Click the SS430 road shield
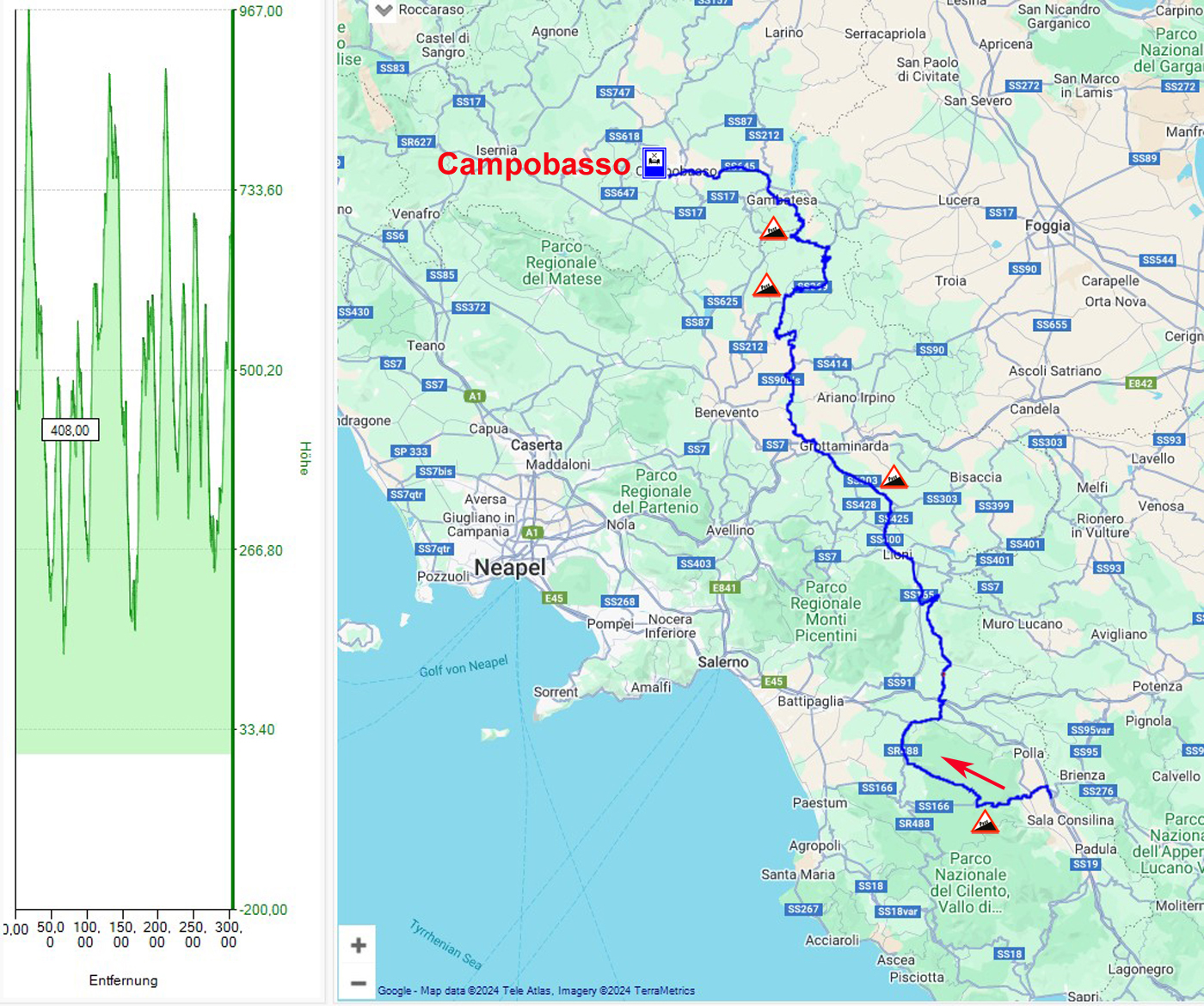The image size is (1204, 1006). tap(354, 312)
